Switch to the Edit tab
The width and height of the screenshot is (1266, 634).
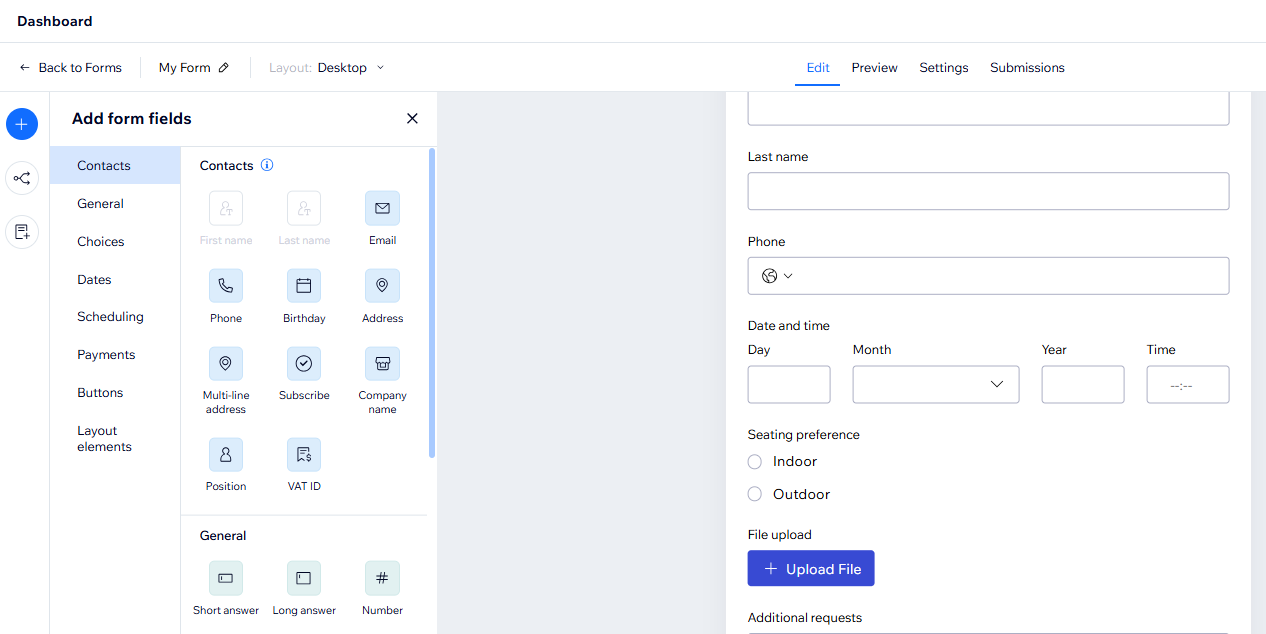[x=818, y=68]
